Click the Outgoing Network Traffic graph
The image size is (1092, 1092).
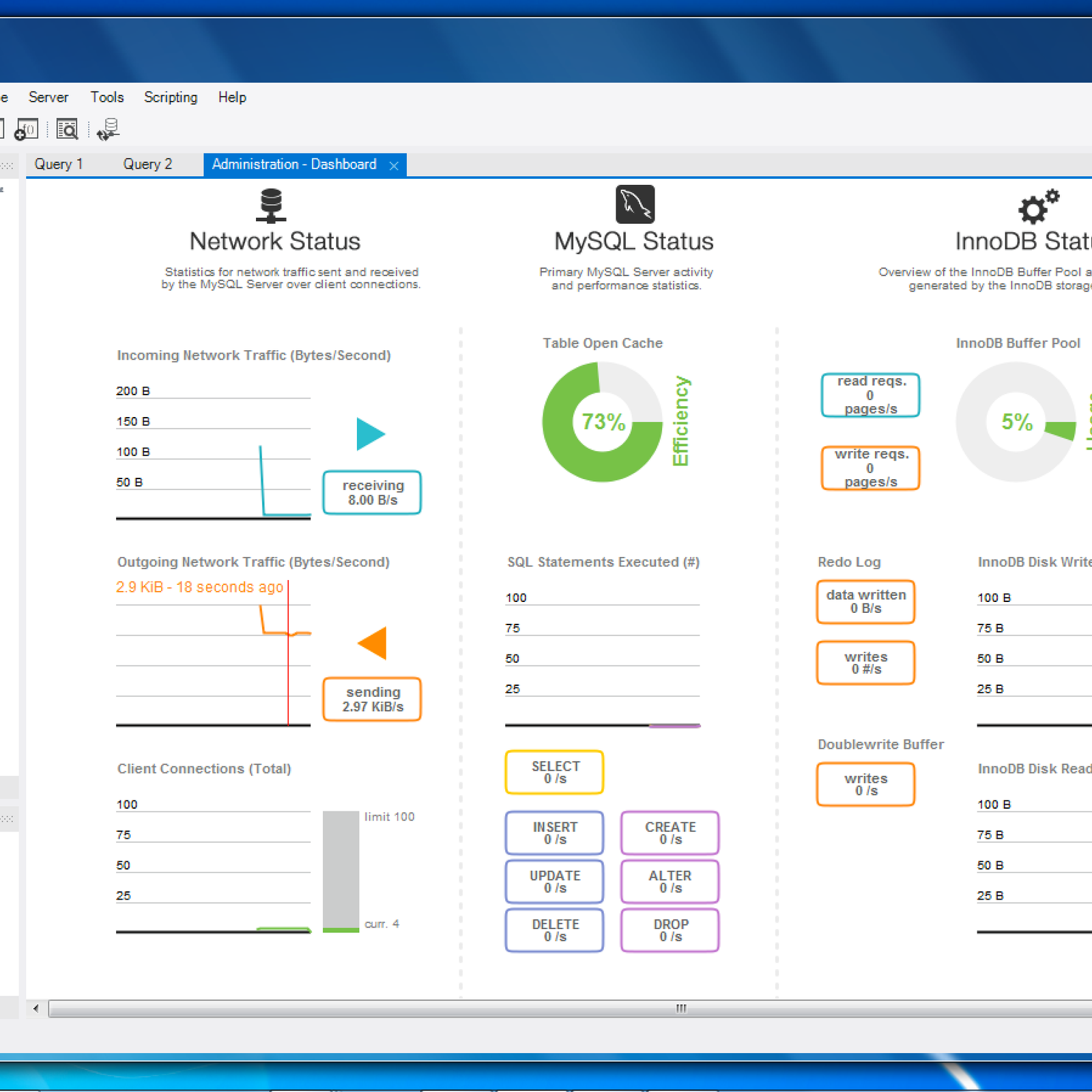tap(213, 653)
